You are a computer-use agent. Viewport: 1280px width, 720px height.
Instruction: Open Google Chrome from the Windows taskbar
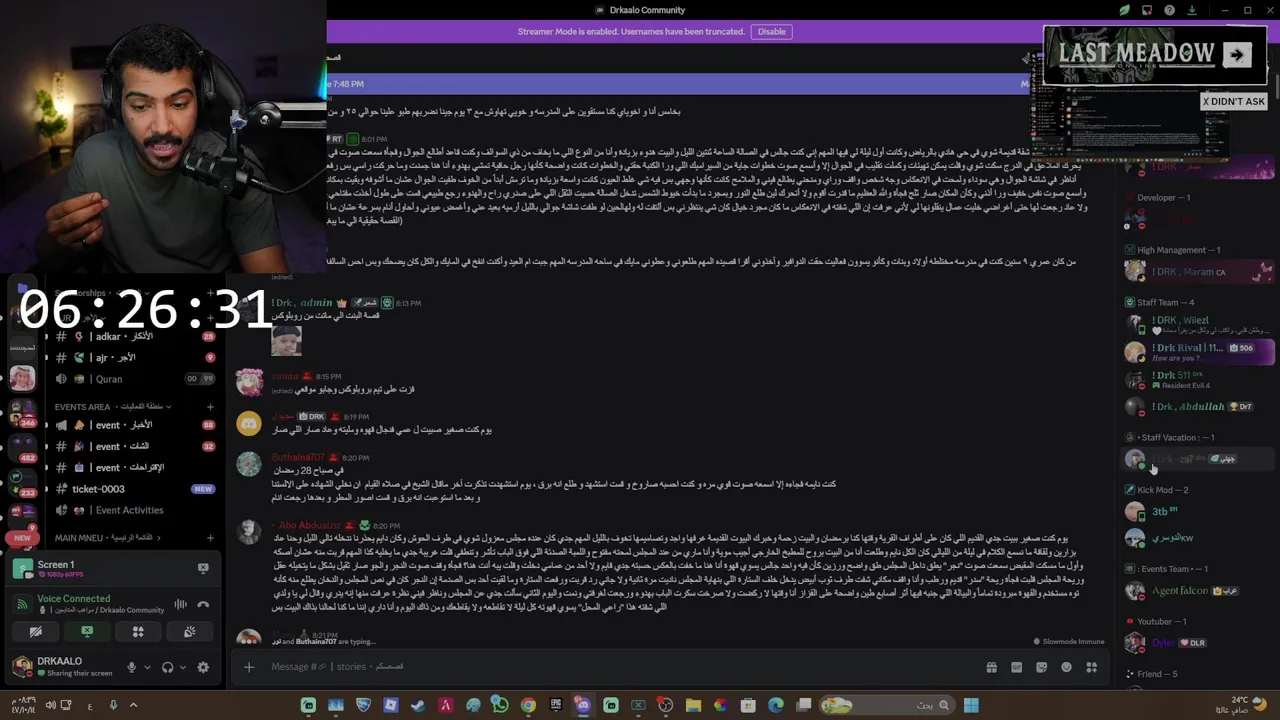528,706
